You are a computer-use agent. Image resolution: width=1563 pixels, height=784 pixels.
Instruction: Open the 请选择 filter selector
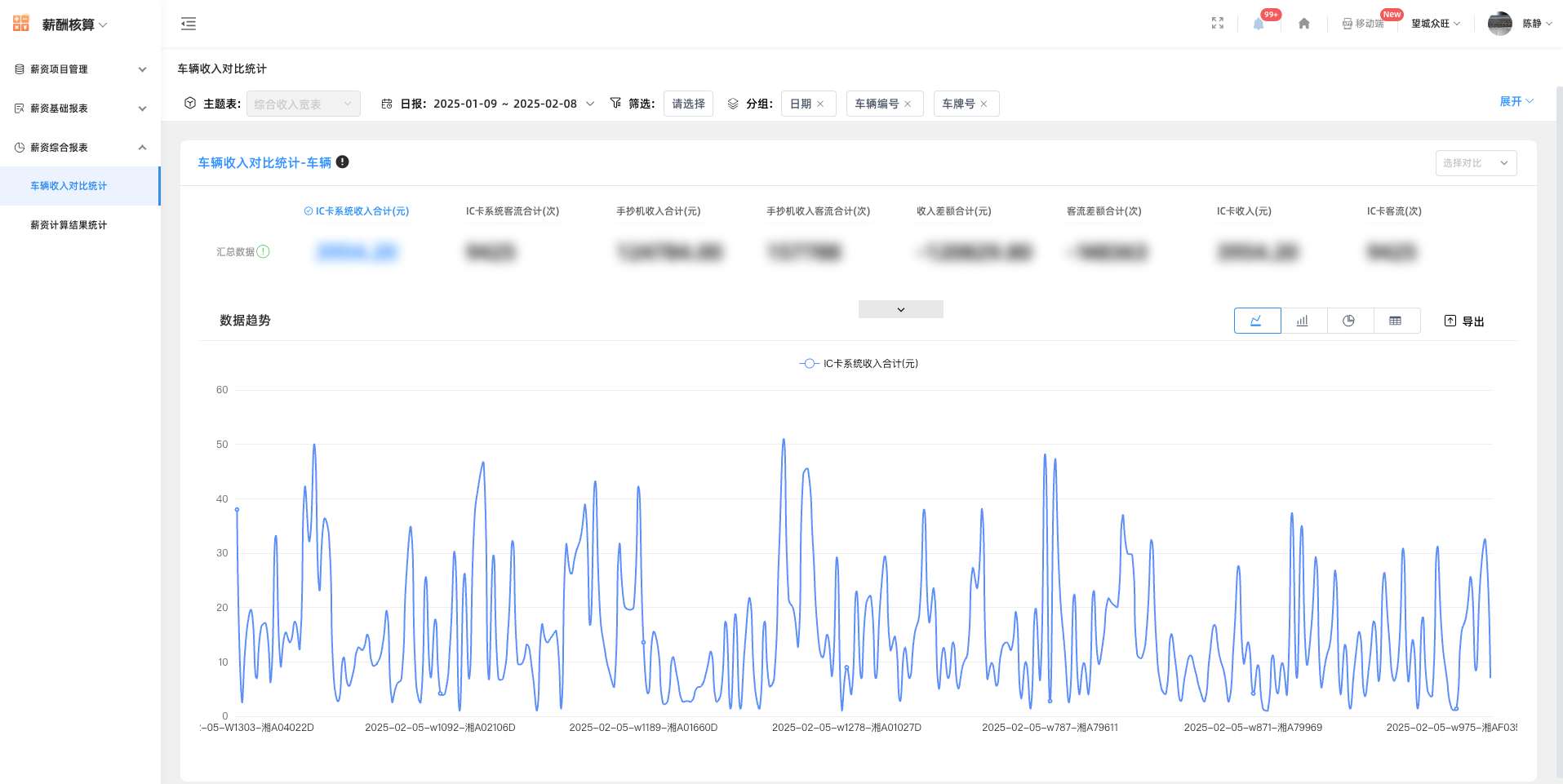688,104
